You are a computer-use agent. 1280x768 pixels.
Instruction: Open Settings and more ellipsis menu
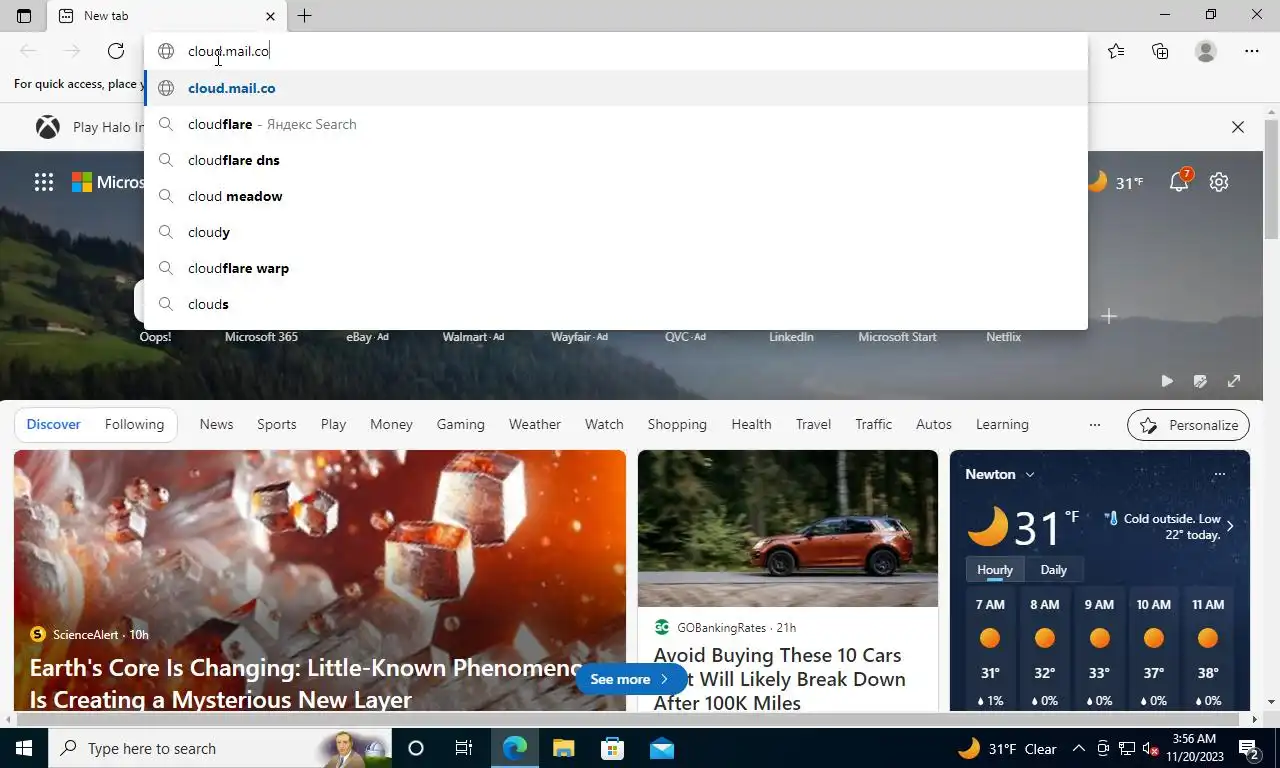[1252, 51]
